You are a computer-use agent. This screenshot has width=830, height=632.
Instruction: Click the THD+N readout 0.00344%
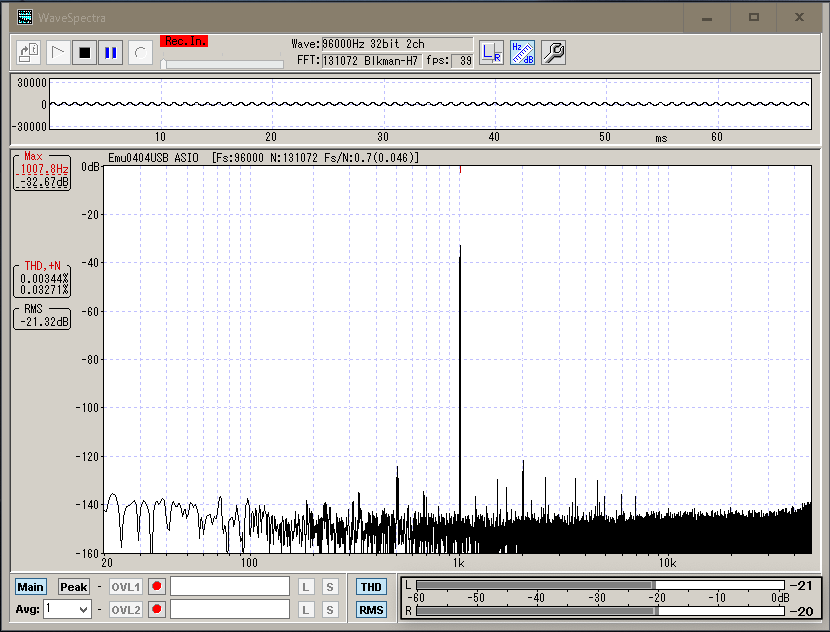click(44, 278)
